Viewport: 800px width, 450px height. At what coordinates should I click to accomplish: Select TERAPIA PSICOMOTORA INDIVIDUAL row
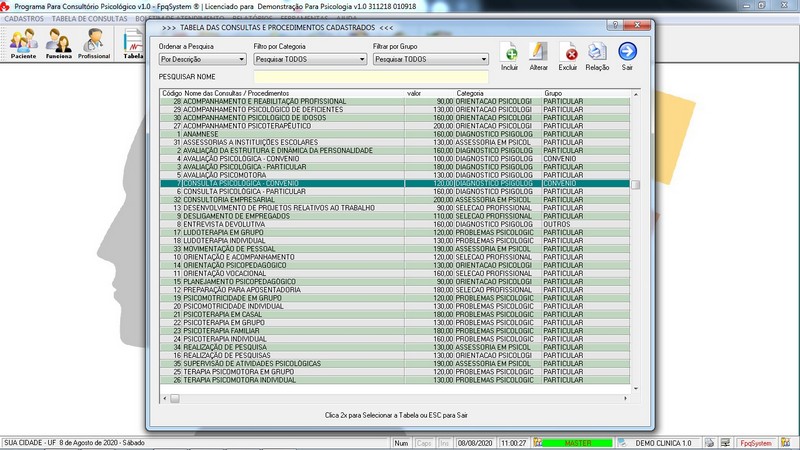(395, 380)
